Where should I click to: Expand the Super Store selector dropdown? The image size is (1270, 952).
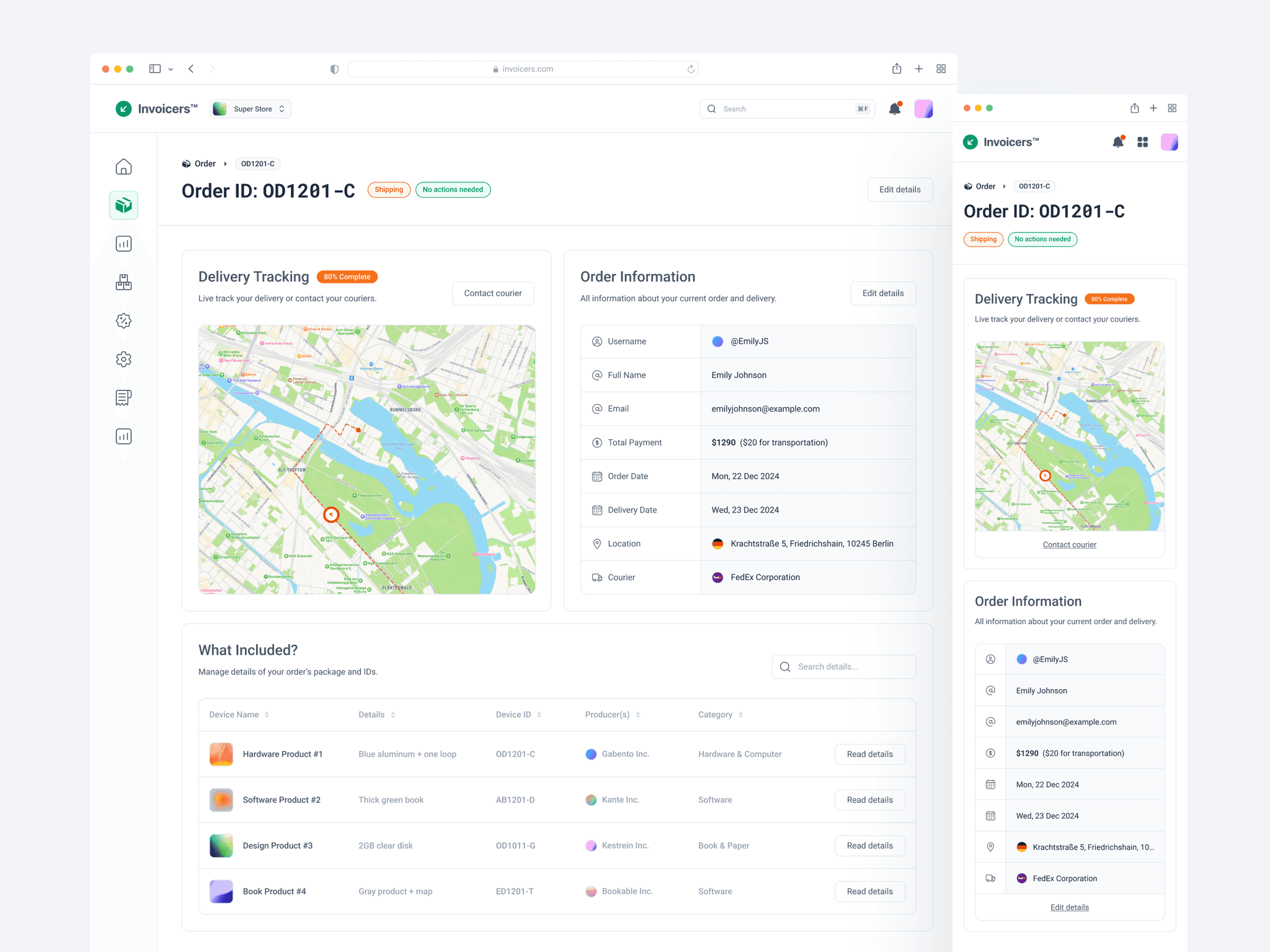click(x=251, y=109)
